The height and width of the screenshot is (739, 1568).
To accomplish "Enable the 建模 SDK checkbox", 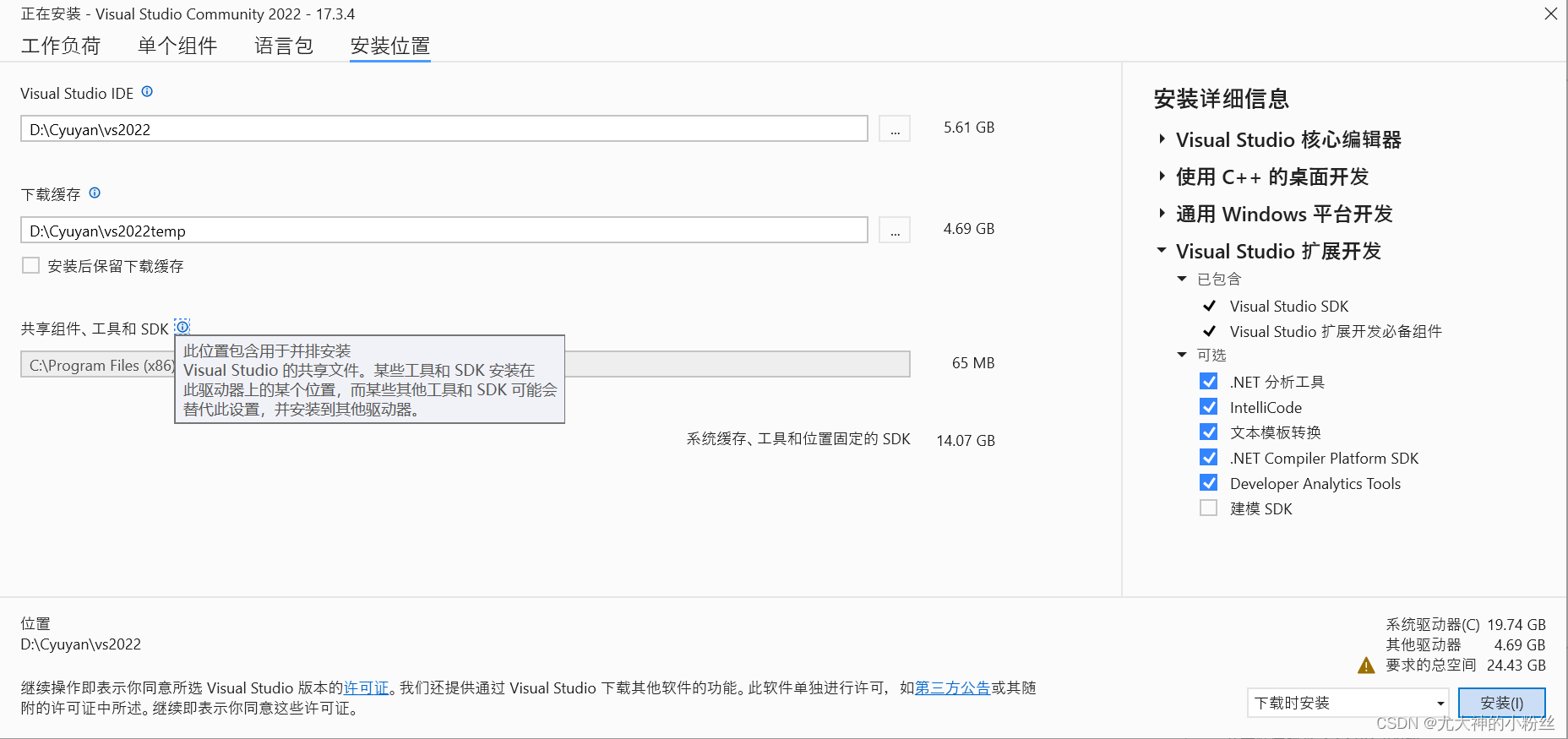I will [1209, 508].
